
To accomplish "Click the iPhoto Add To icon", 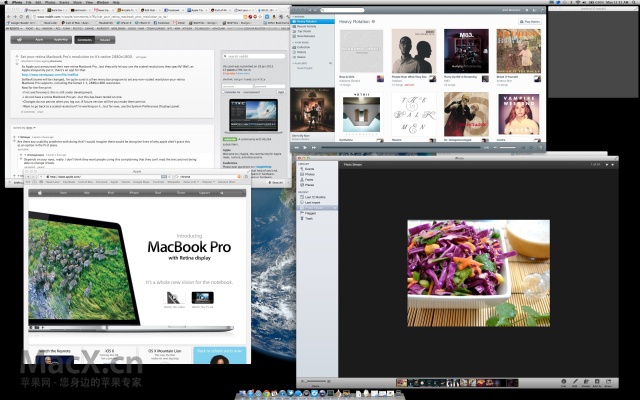I will [x=597, y=382].
